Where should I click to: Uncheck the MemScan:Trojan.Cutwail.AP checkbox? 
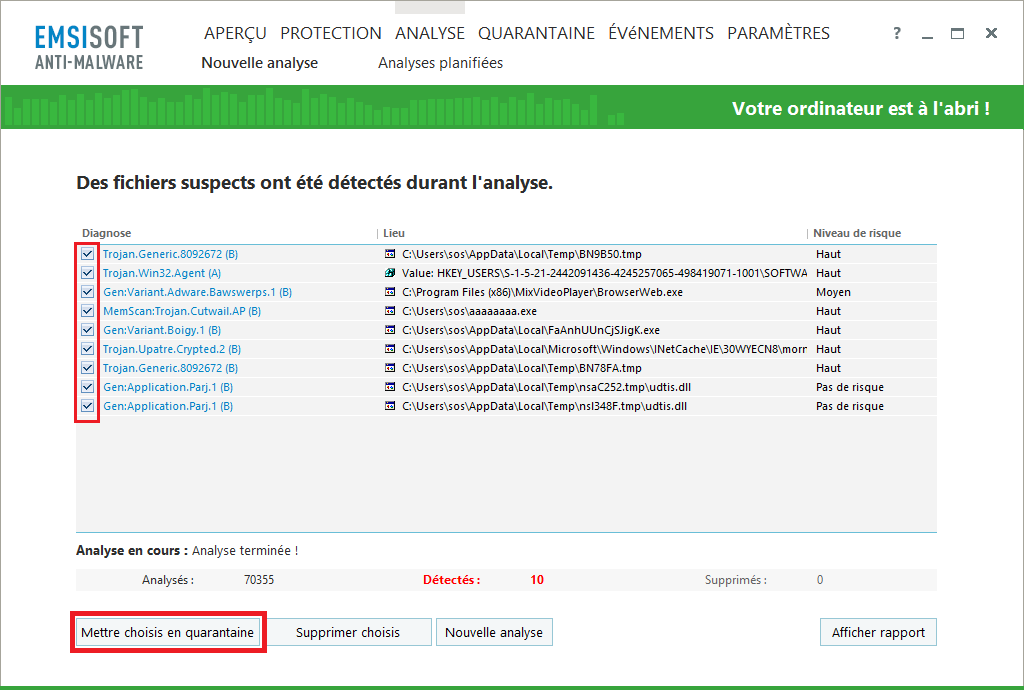point(88,311)
